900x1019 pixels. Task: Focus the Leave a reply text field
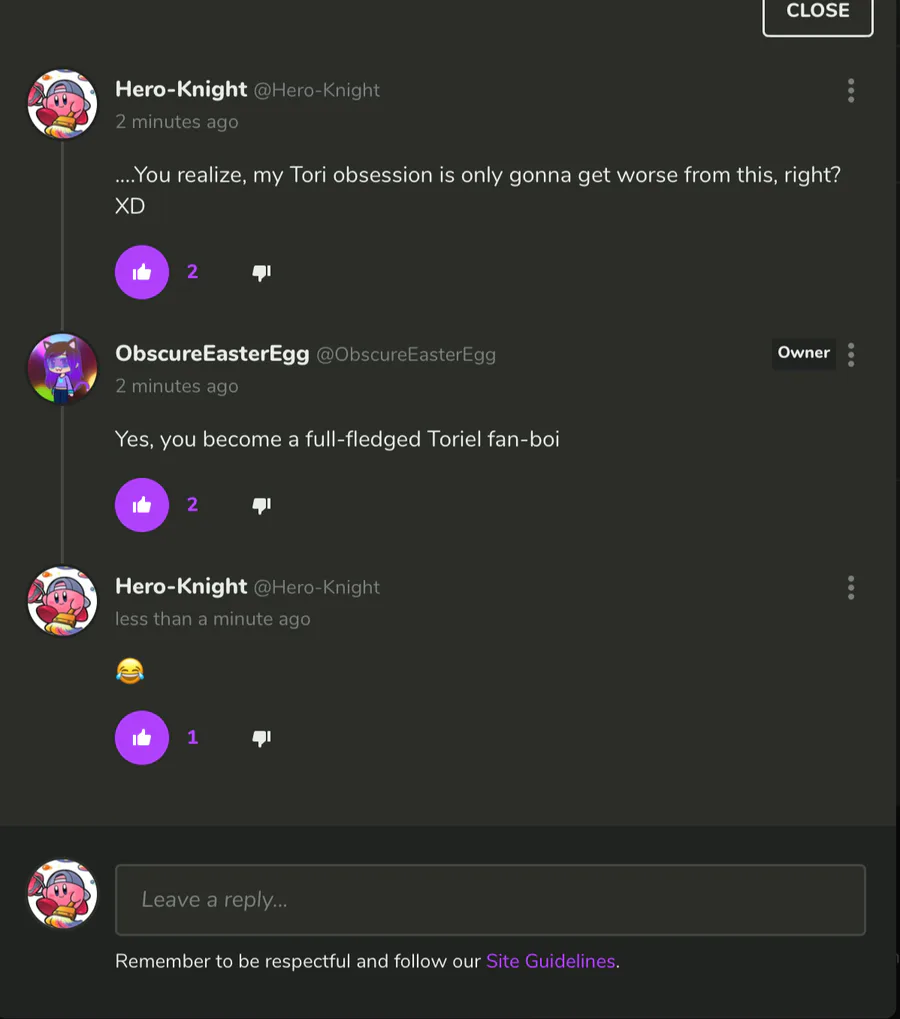click(x=490, y=900)
